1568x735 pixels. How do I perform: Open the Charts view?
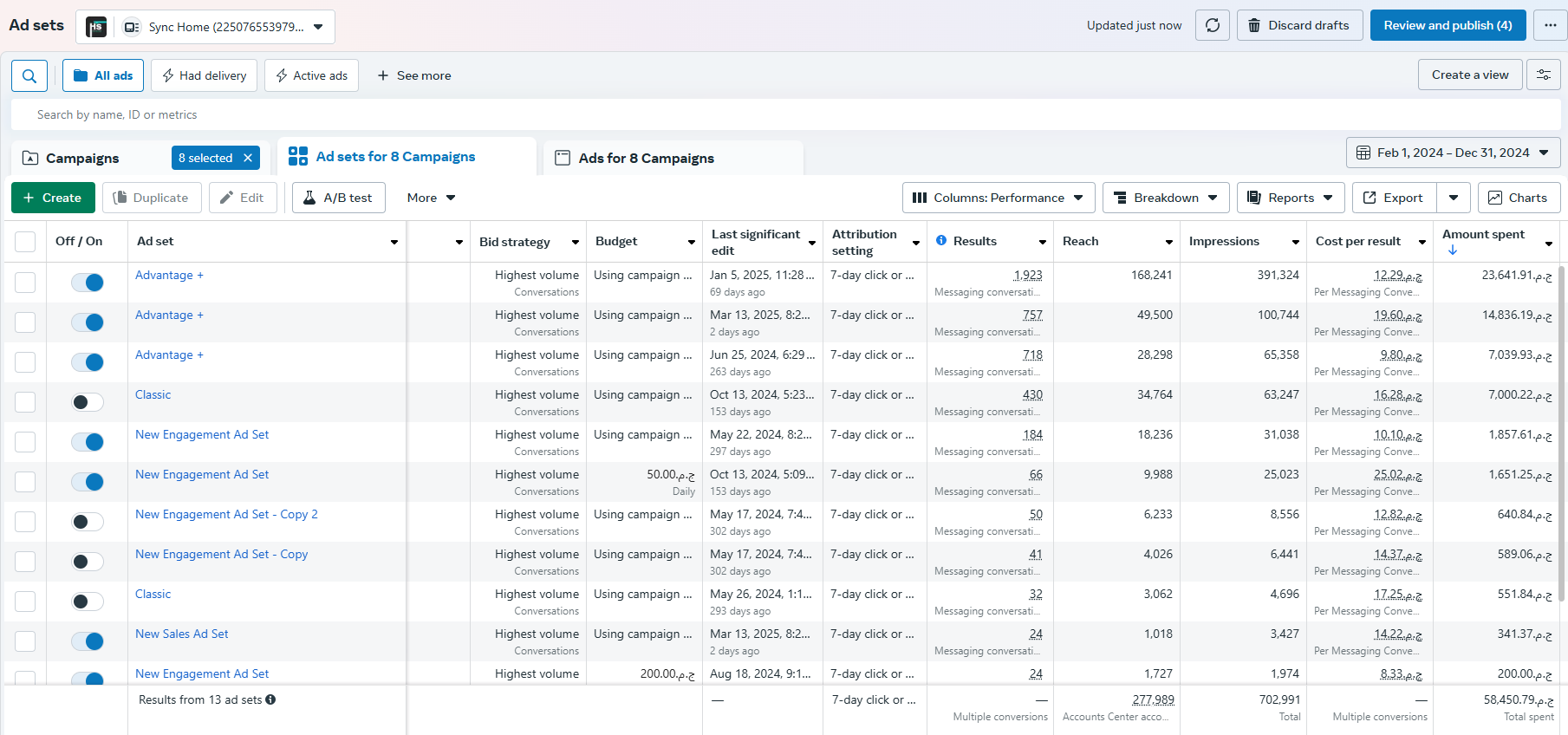click(x=1518, y=198)
